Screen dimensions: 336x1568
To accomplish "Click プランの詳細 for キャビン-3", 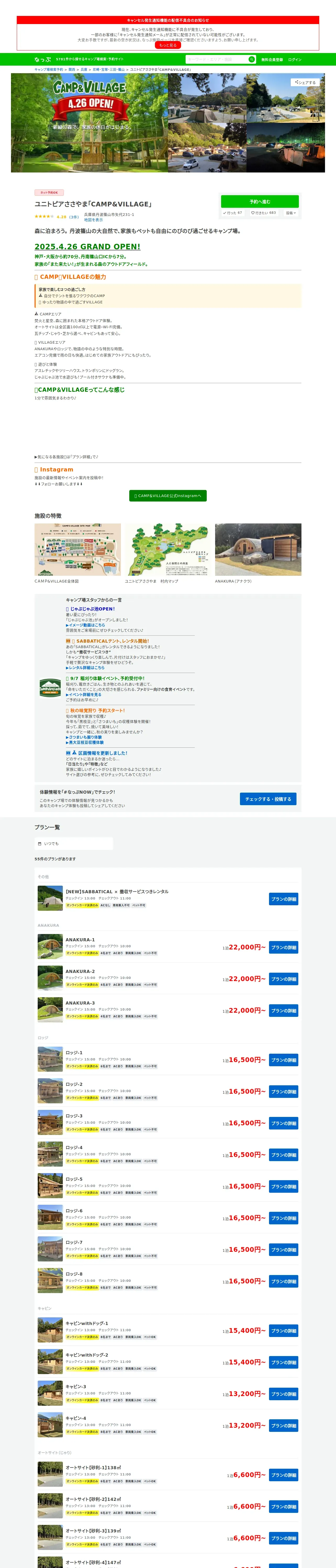I will [284, 1394].
